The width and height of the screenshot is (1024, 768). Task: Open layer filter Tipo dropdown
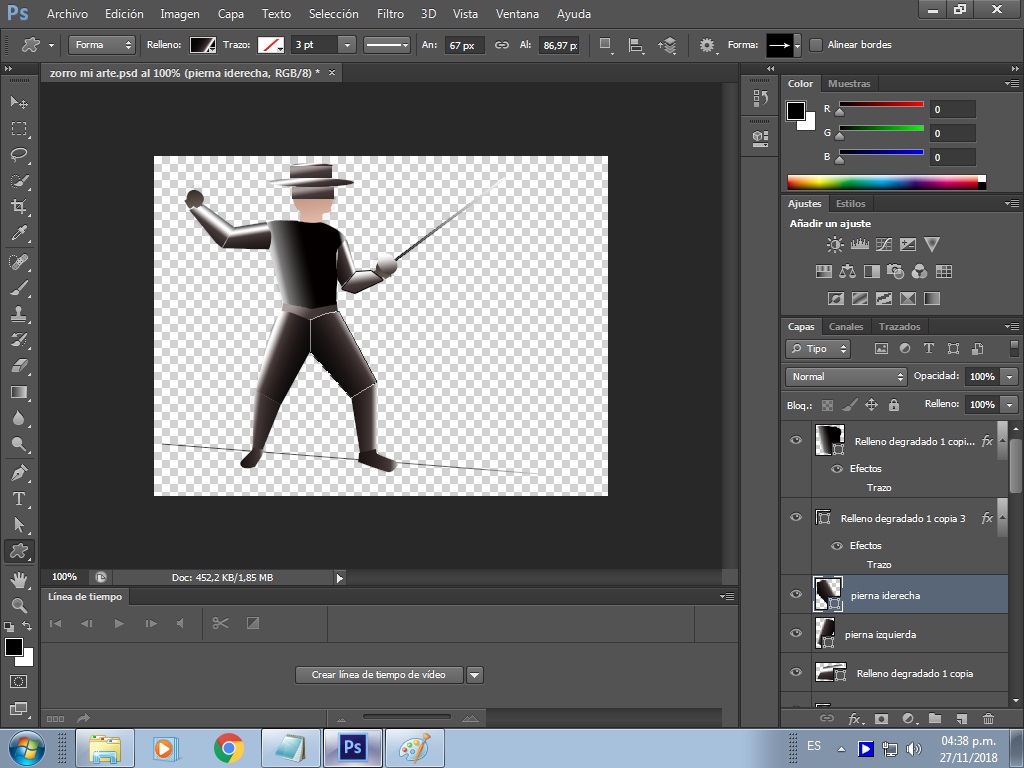point(818,349)
